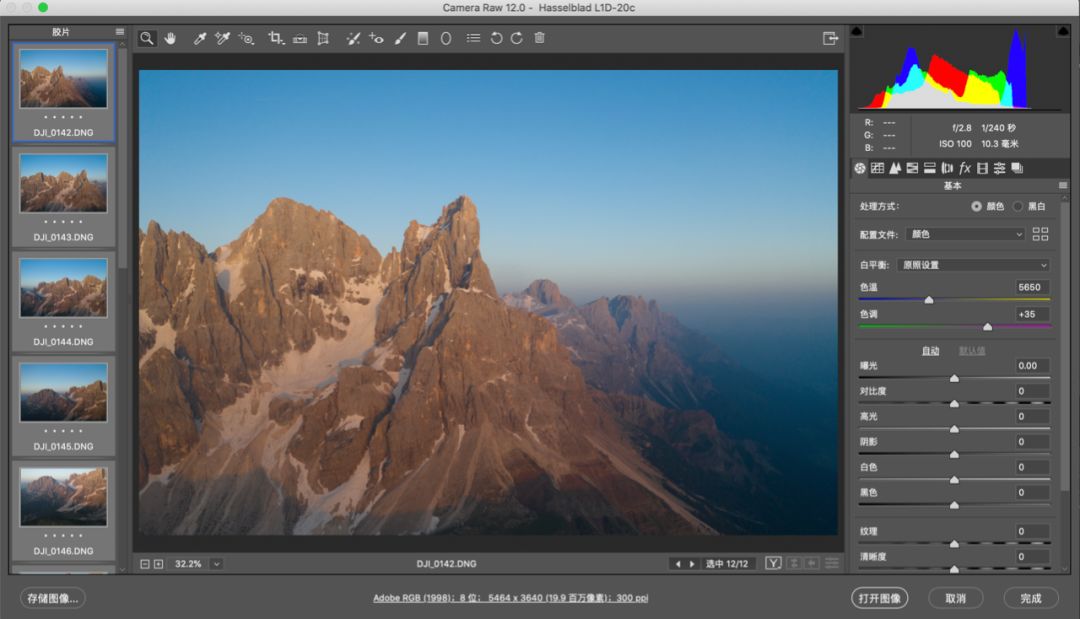The width and height of the screenshot is (1080, 619).
Task: Choose the Targeted Adjustment tool
Action: tap(246, 39)
